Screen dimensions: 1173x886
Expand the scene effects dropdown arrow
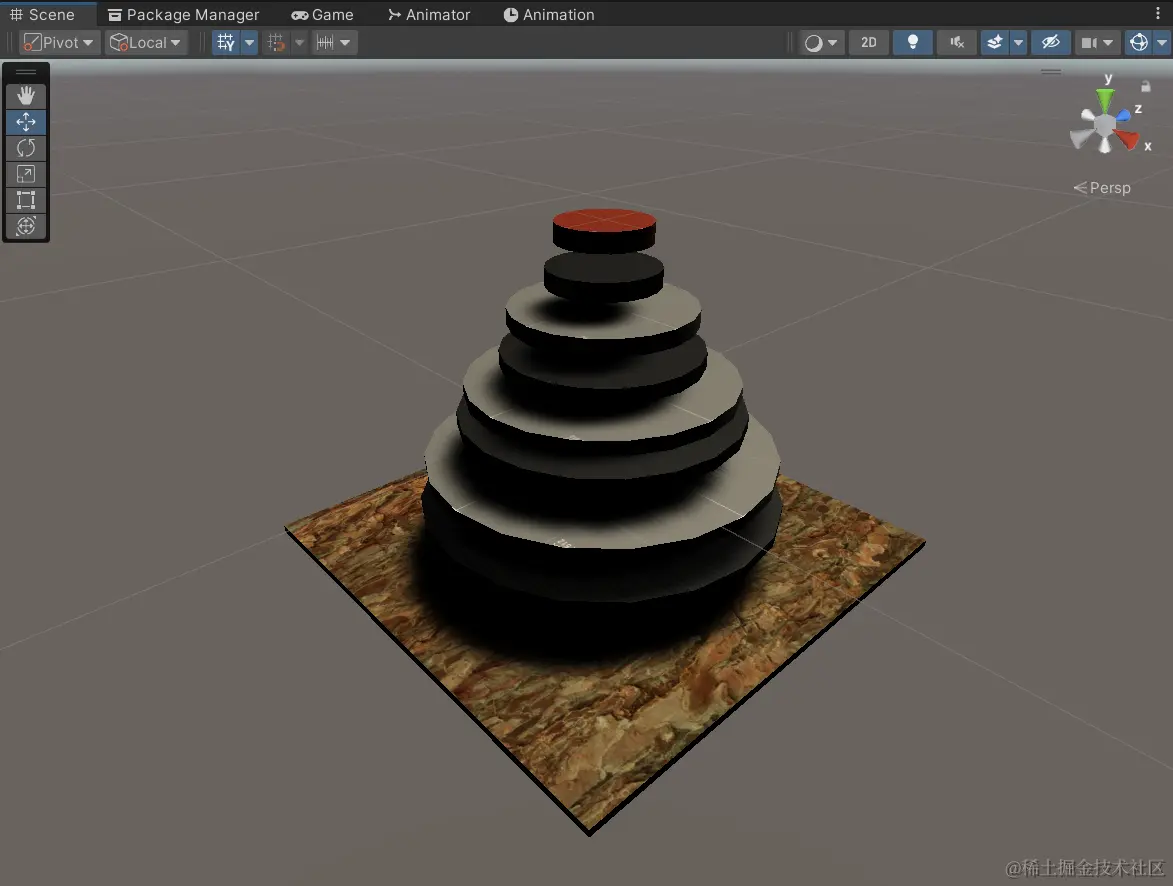click(x=1017, y=43)
